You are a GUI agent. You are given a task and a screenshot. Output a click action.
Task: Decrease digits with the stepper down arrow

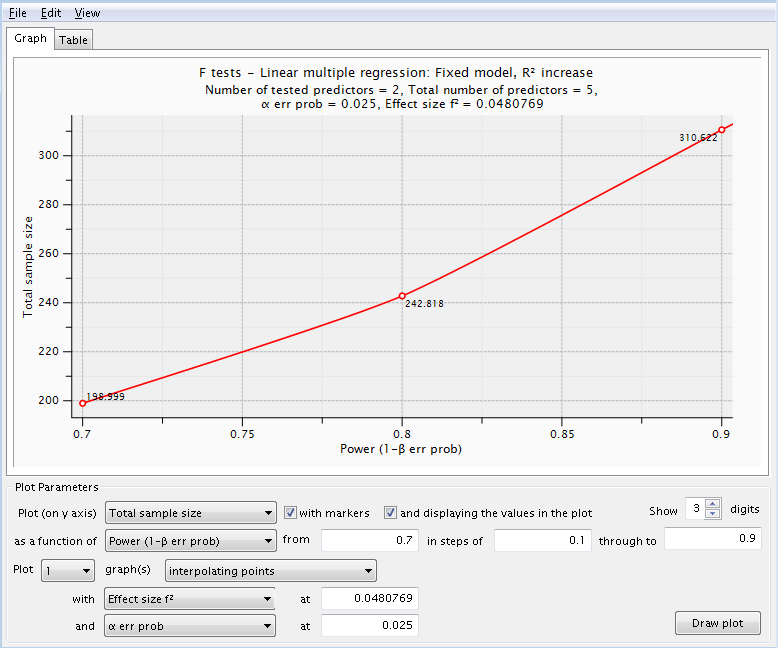click(x=712, y=515)
